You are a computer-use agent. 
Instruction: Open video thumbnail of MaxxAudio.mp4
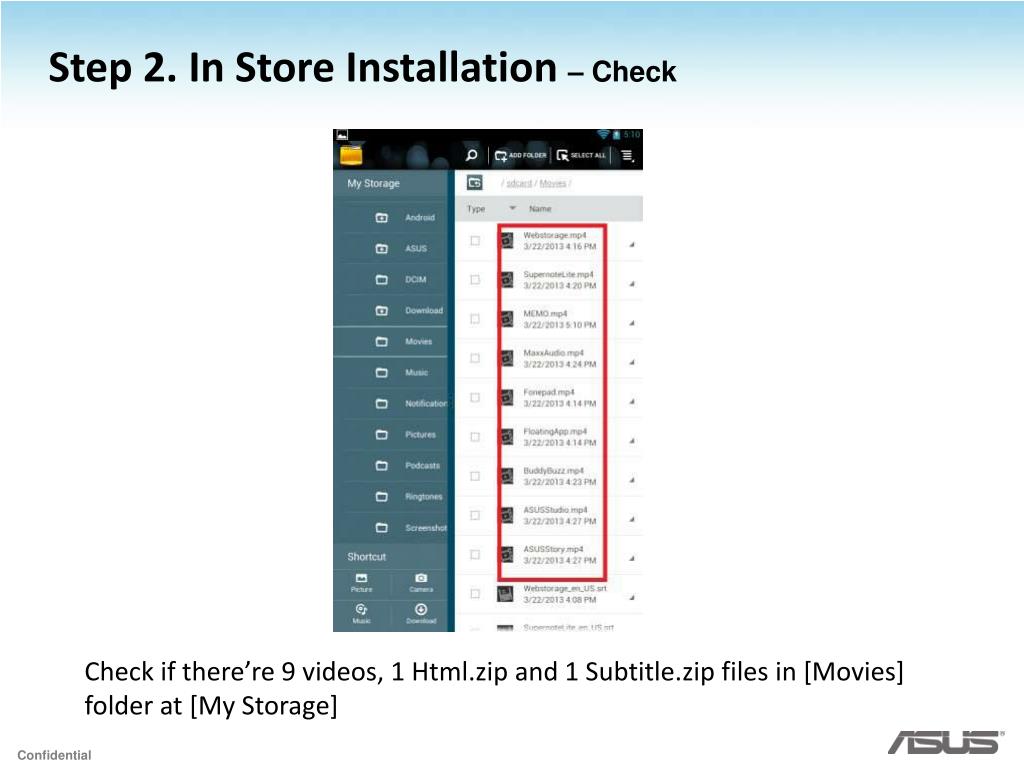507,359
